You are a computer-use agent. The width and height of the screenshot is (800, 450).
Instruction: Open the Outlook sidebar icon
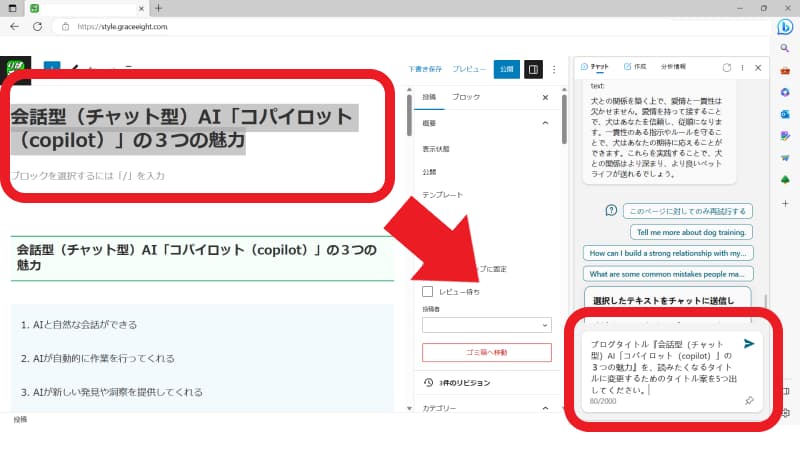(785, 114)
